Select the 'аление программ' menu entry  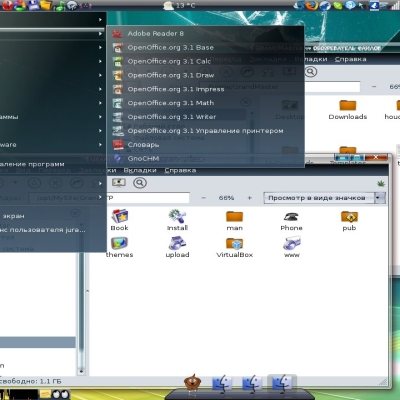point(32,164)
